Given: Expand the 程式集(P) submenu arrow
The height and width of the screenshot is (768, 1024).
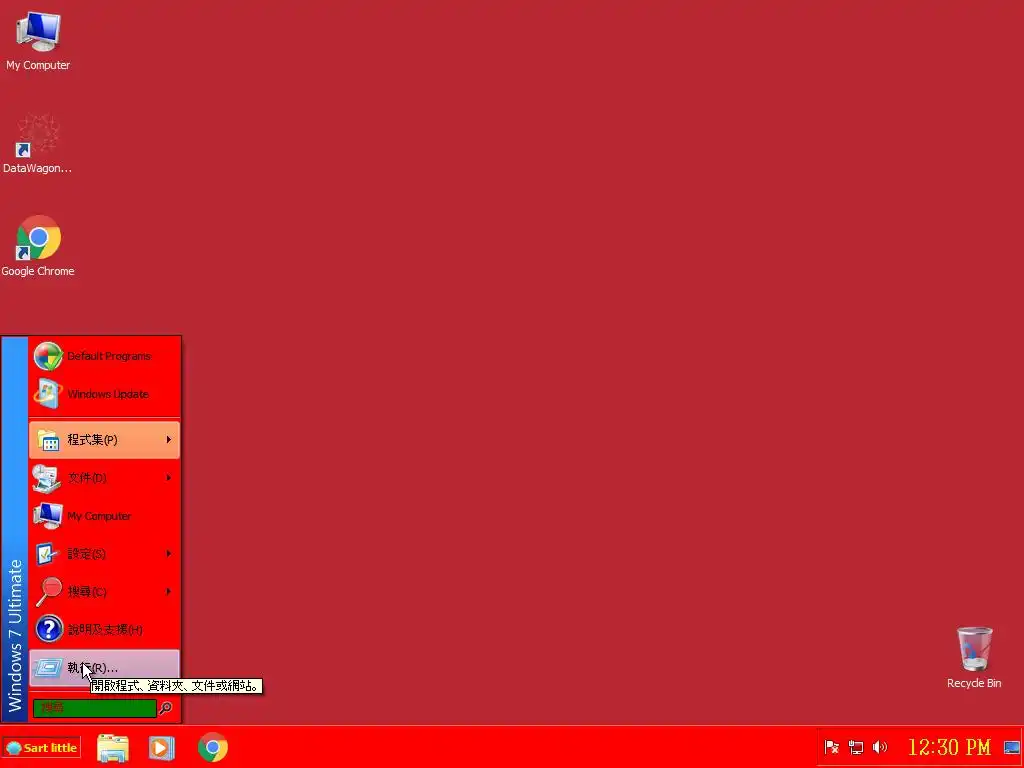Looking at the screenshot, I should tap(168, 440).
